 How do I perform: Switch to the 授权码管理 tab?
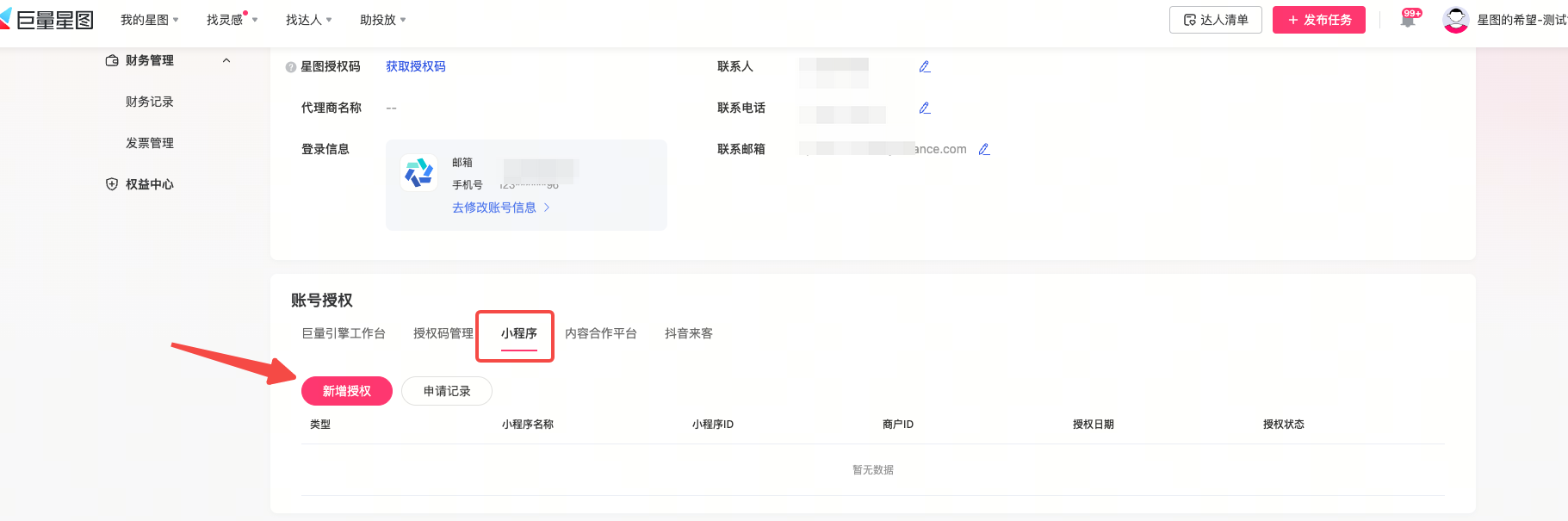pyautogui.click(x=443, y=333)
